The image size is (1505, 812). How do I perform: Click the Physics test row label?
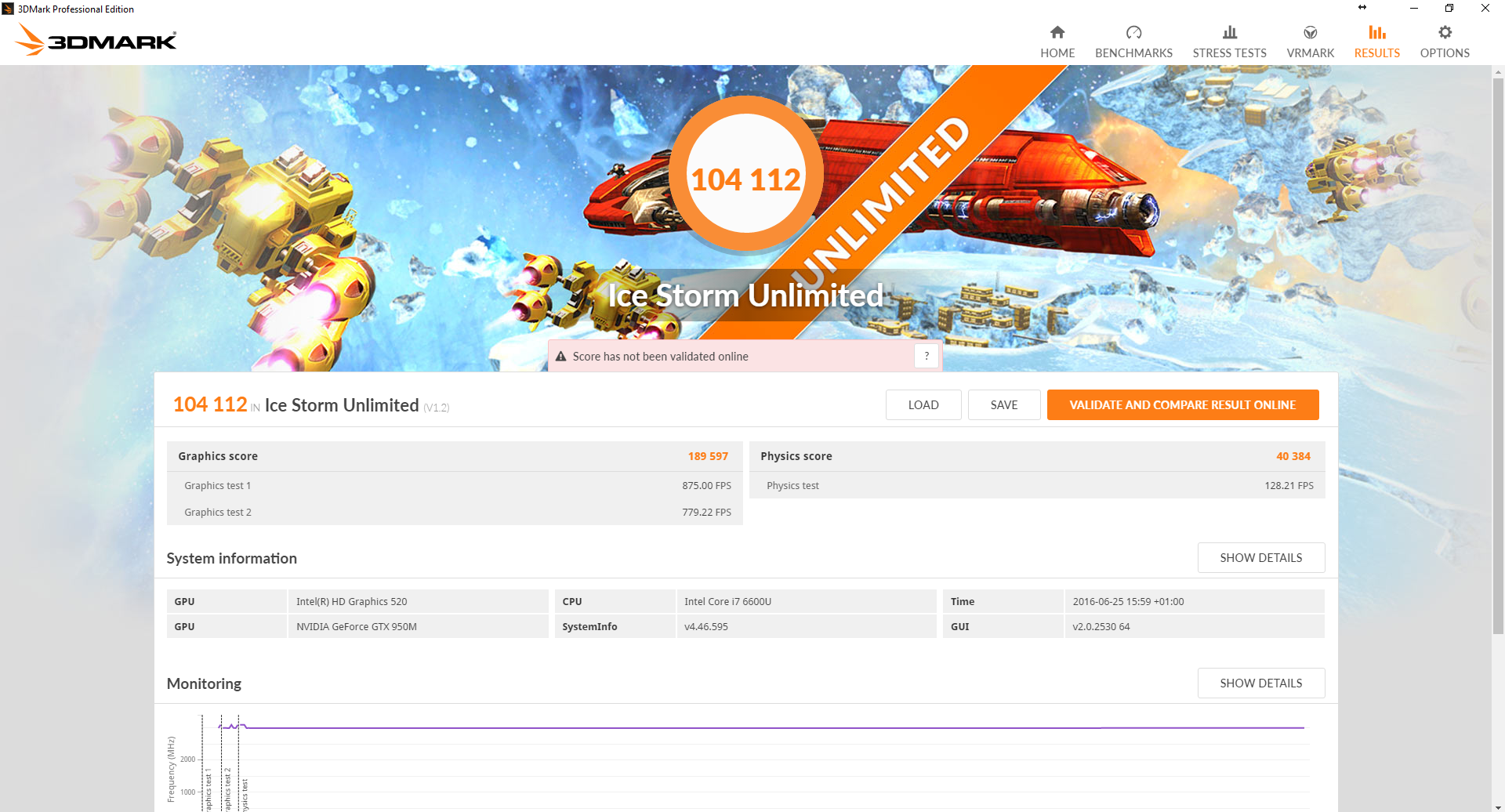pyautogui.click(x=792, y=486)
